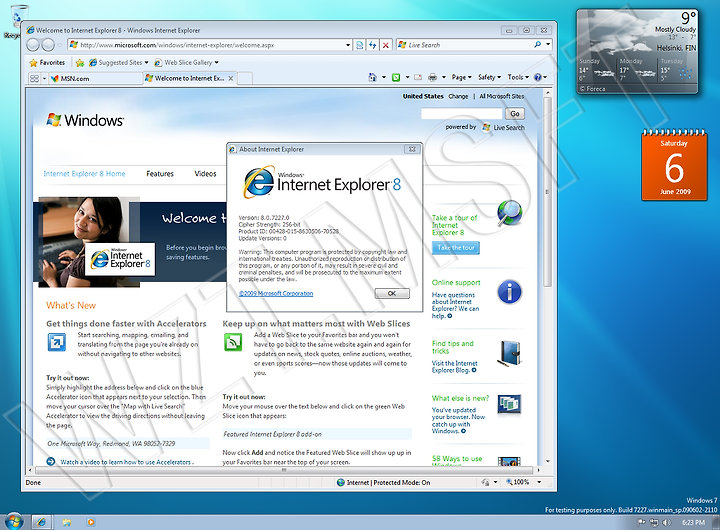Click the volume speaker tray icon
Viewport: 720px width, 530px height.
click(x=667, y=522)
